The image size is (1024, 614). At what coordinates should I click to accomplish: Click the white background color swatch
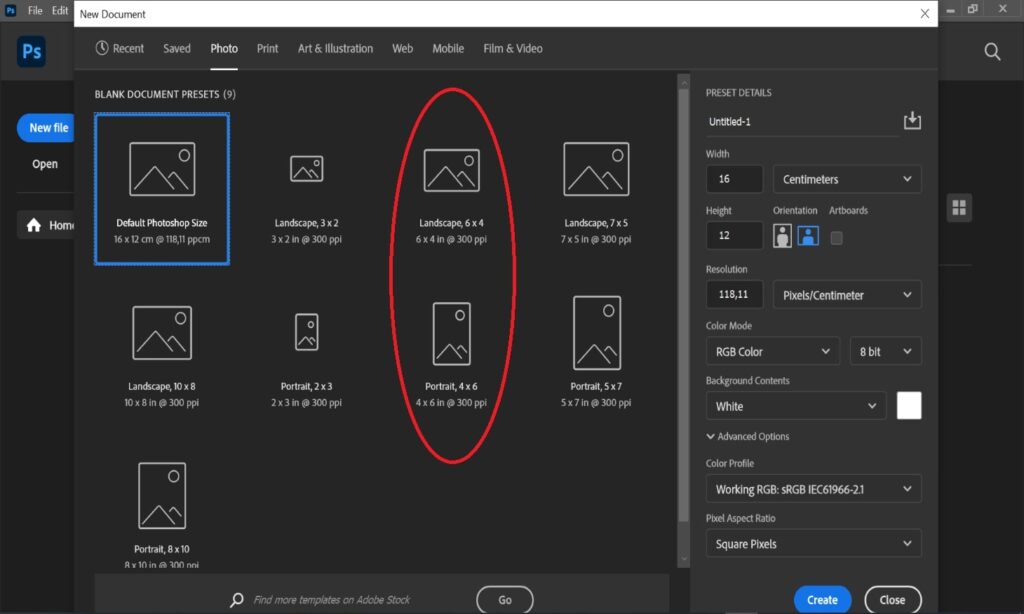[x=909, y=406]
